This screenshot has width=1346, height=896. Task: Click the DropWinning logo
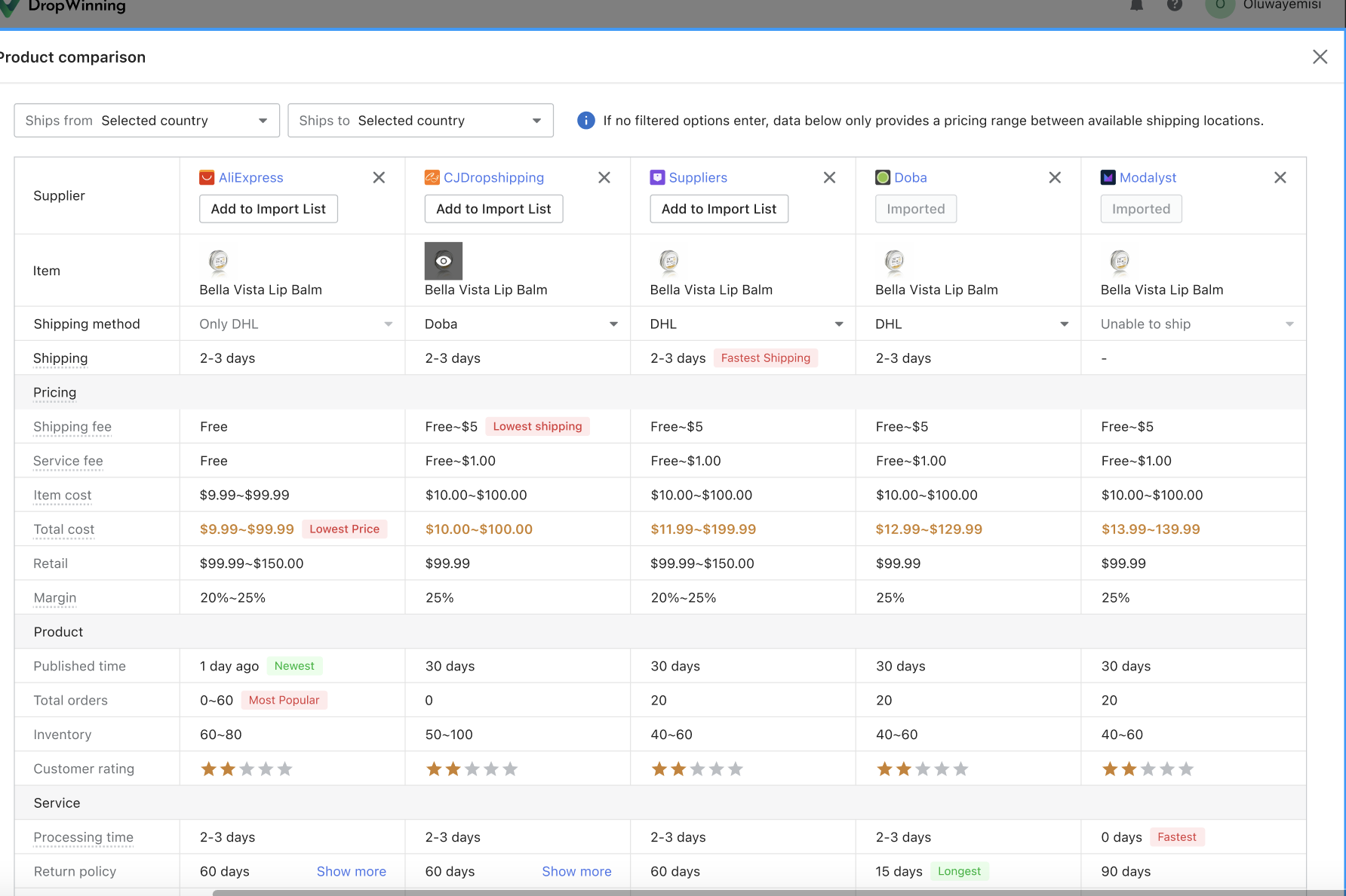[63, 6]
